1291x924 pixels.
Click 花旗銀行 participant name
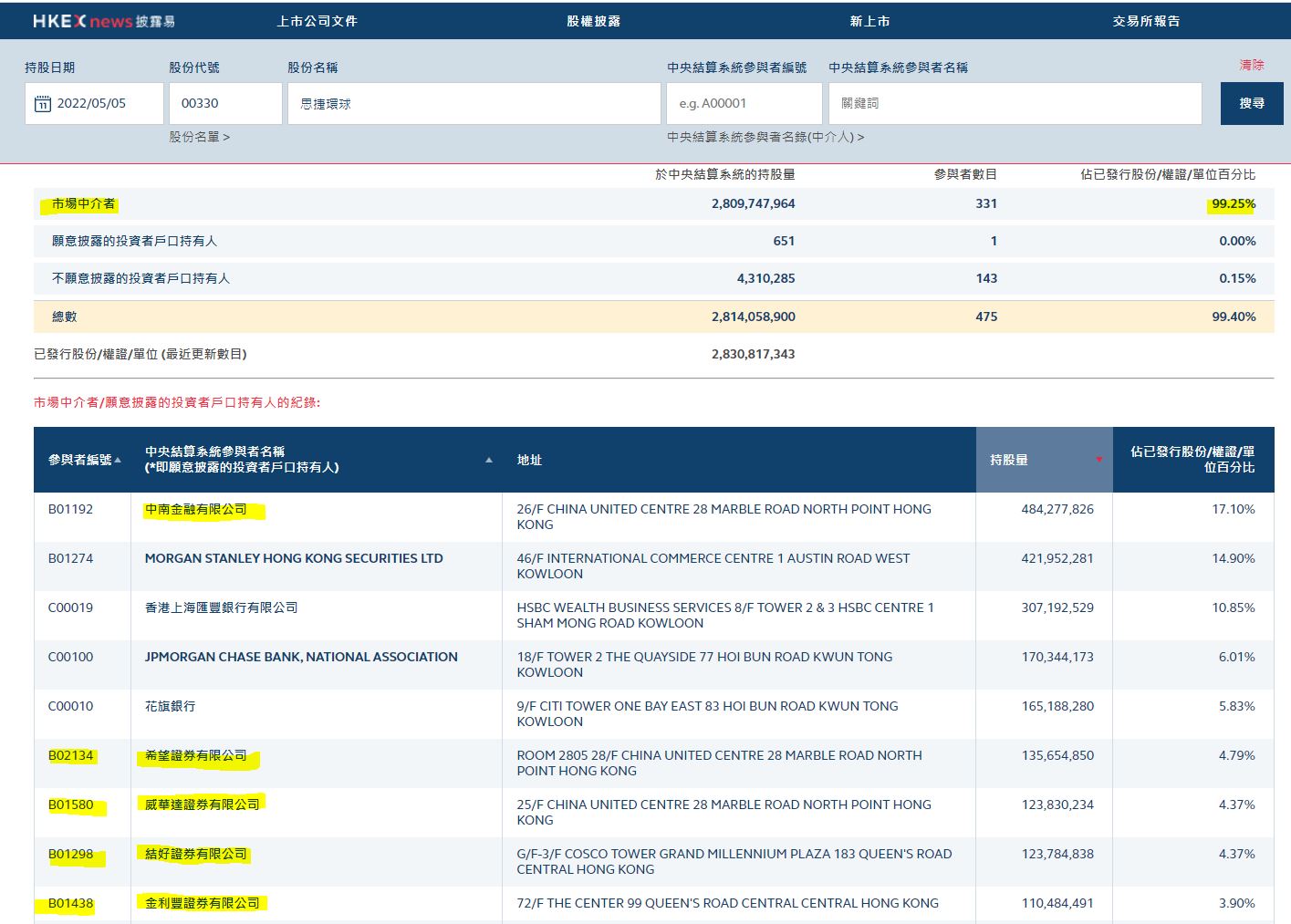171,707
